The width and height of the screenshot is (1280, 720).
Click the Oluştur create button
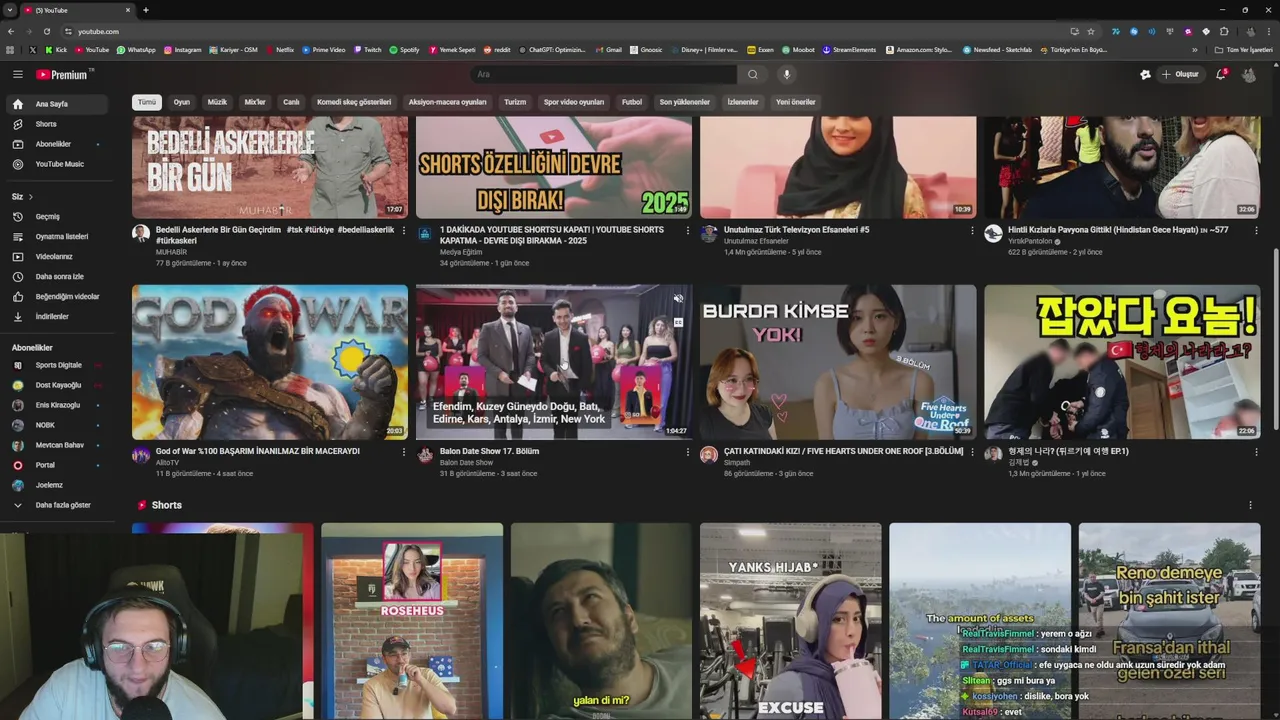[x=1180, y=74]
